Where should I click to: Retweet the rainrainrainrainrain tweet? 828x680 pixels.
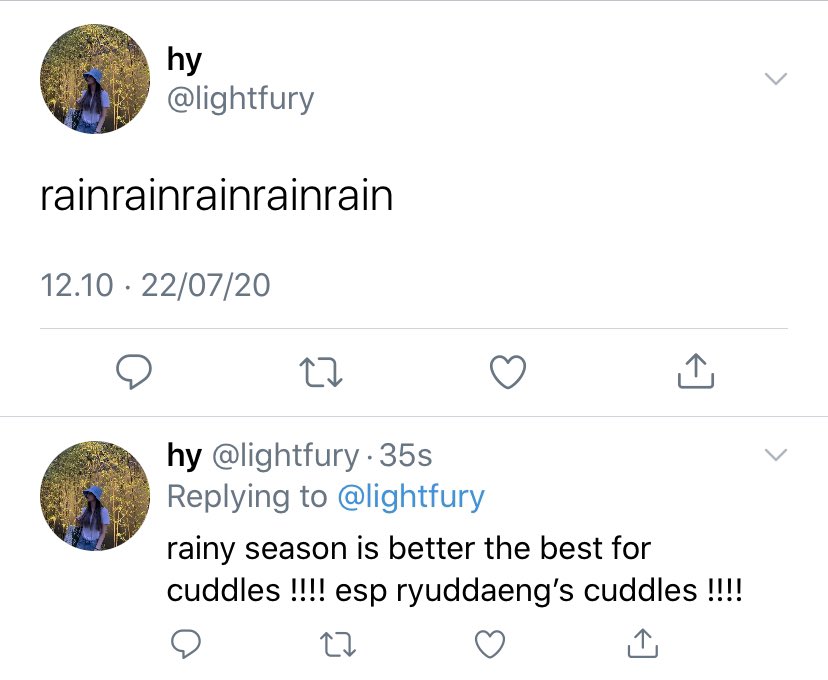(x=321, y=372)
